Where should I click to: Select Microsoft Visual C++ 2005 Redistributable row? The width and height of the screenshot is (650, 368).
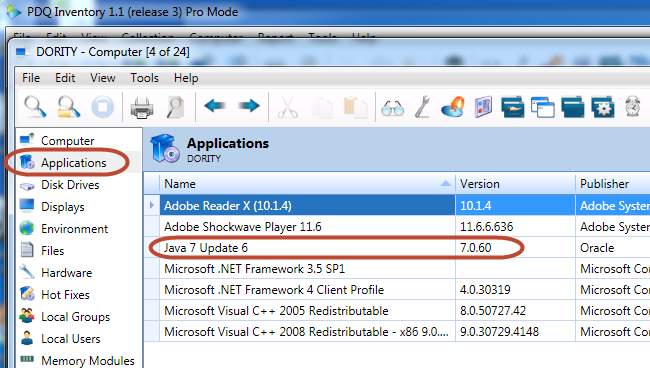(x=397, y=310)
